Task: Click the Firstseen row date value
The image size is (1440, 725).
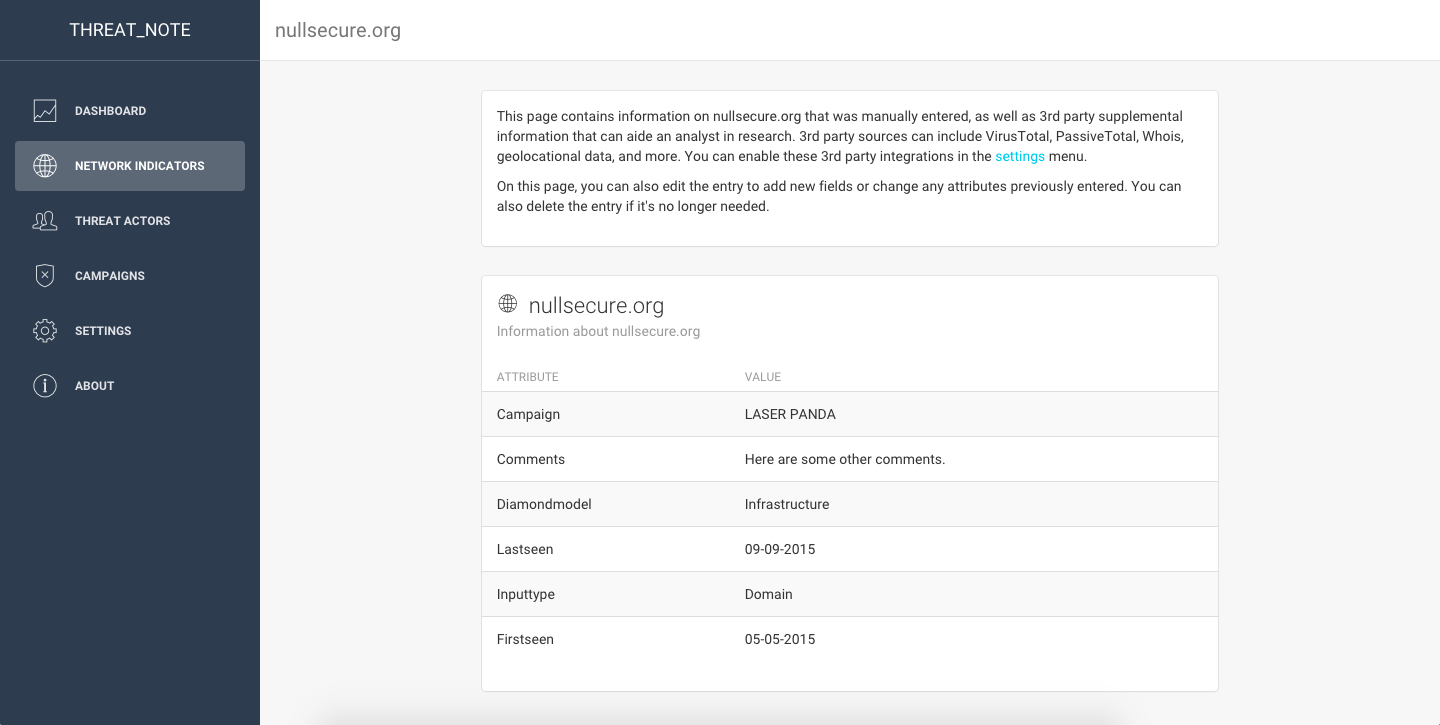Action: 780,639
